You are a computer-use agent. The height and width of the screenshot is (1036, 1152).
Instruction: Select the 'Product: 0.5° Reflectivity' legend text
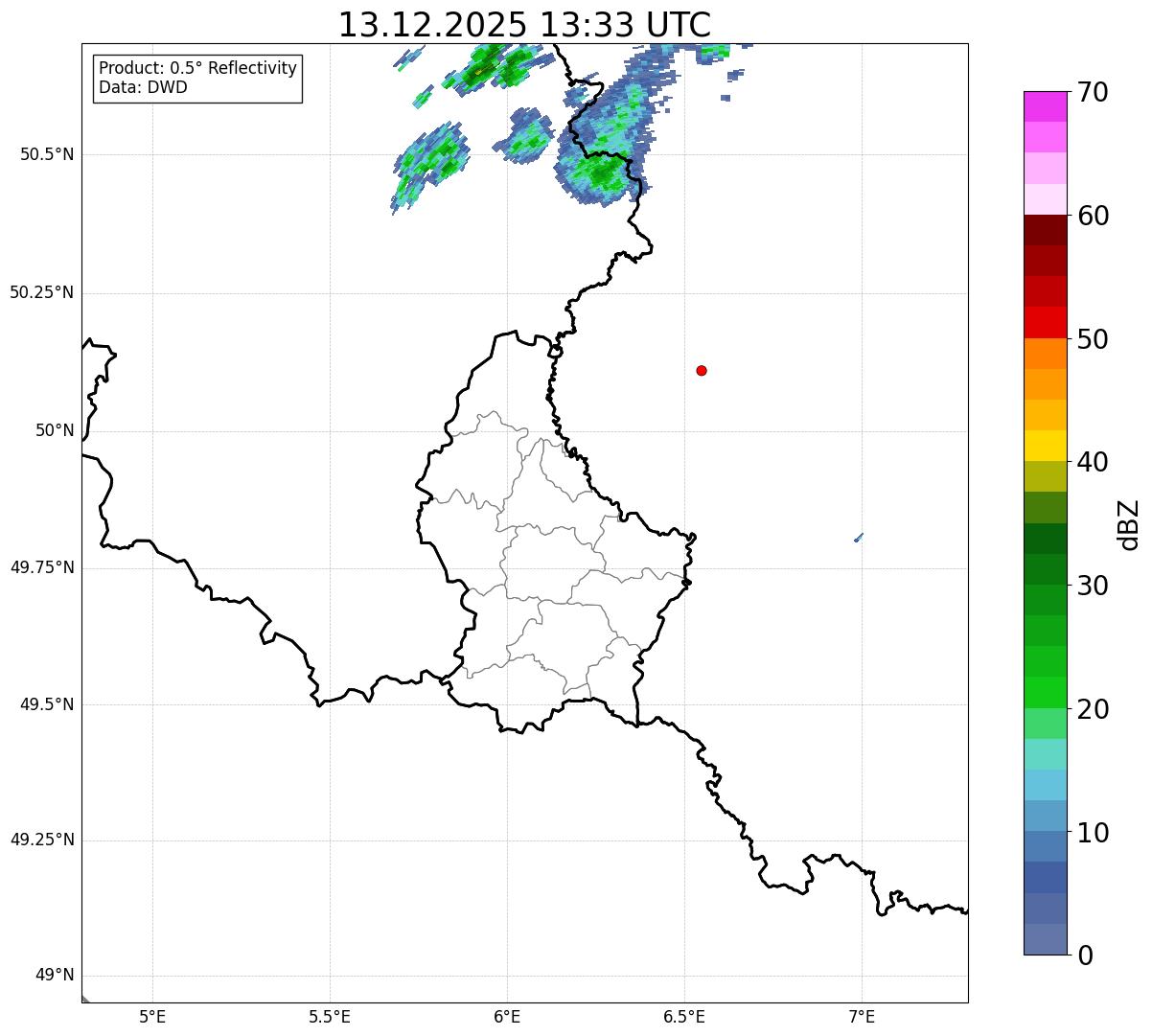(x=197, y=69)
